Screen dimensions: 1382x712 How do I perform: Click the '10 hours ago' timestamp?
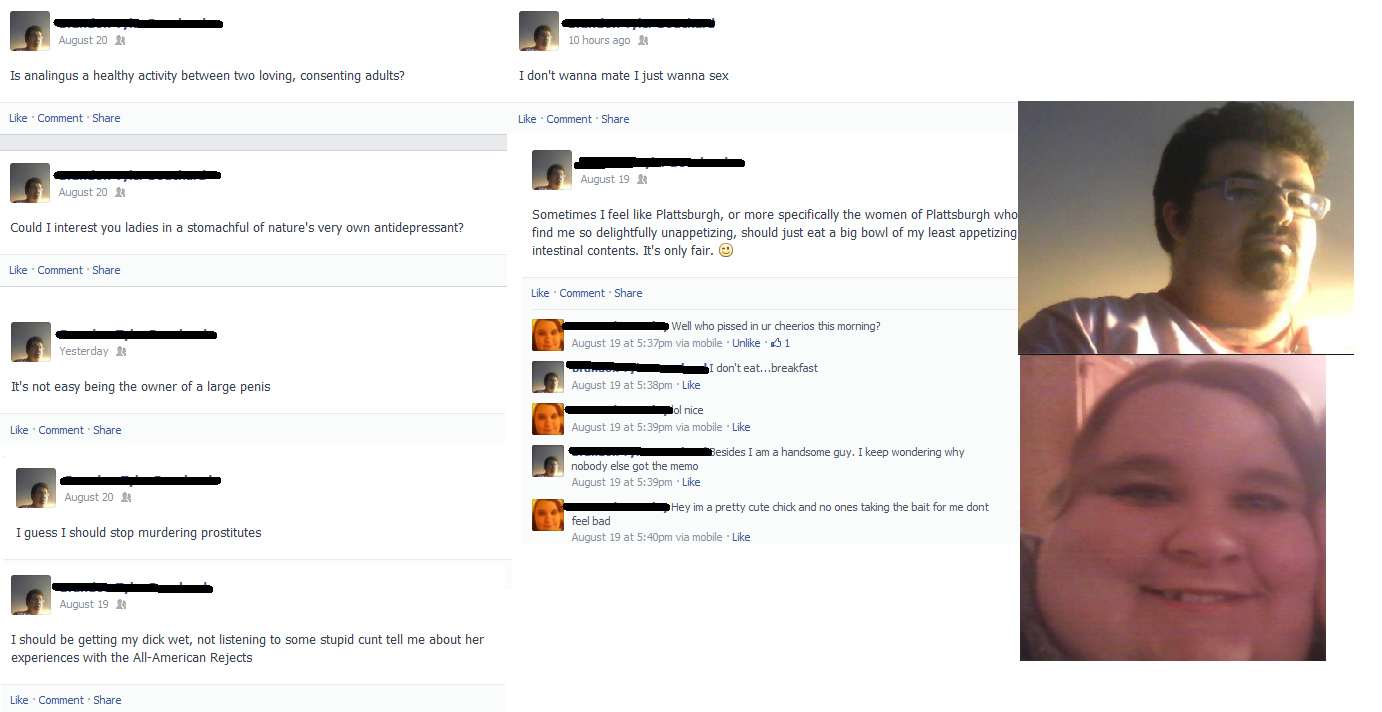(599, 41)
